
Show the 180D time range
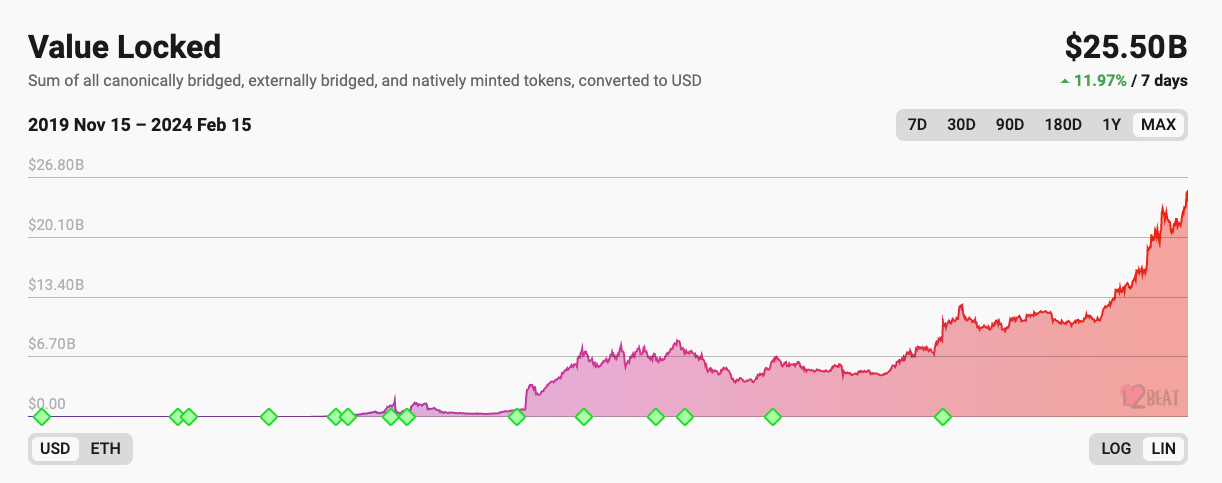[x=1063, y=125]
